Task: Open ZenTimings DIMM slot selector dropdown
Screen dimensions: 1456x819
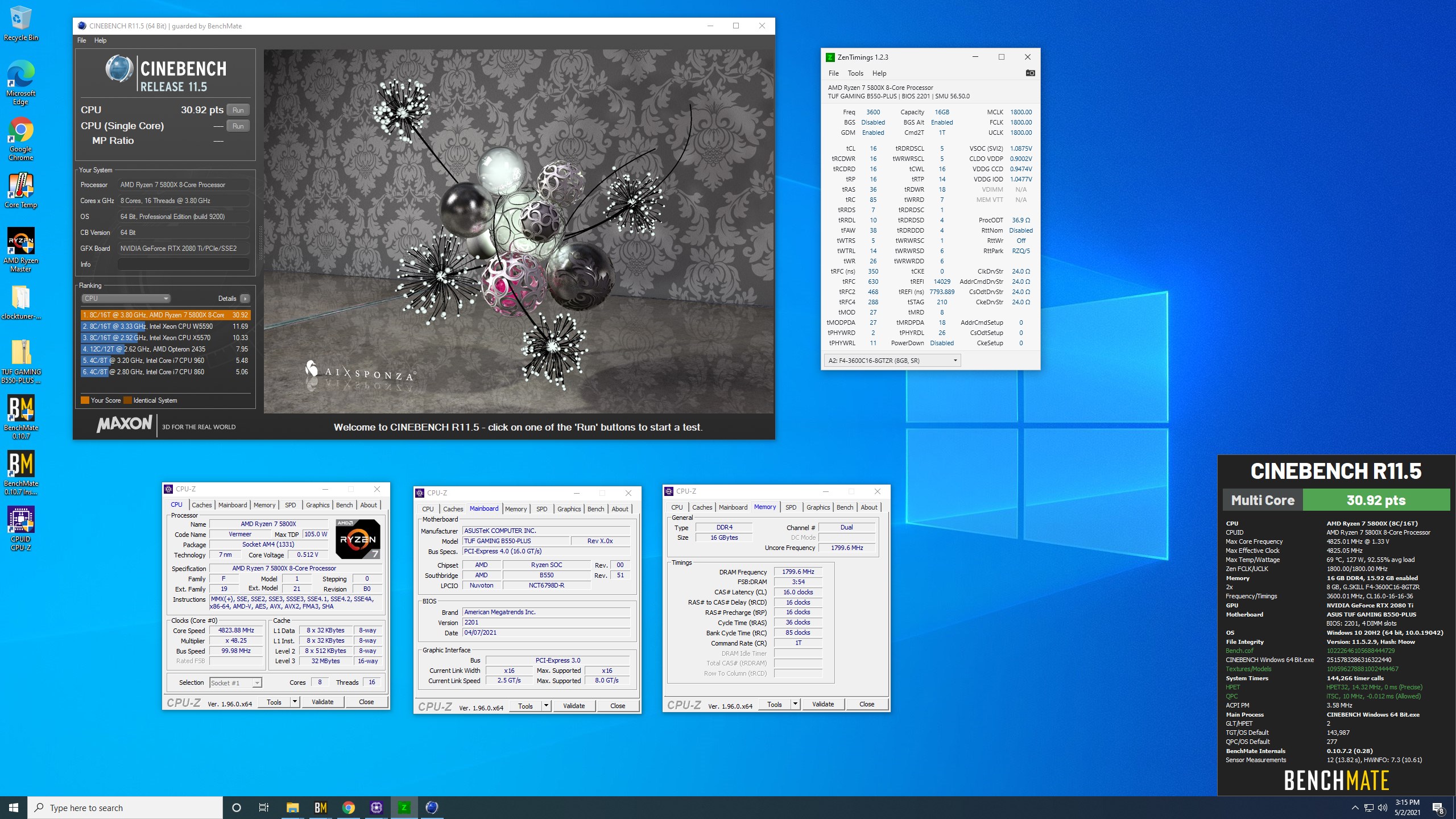Action: coord(892,361)
